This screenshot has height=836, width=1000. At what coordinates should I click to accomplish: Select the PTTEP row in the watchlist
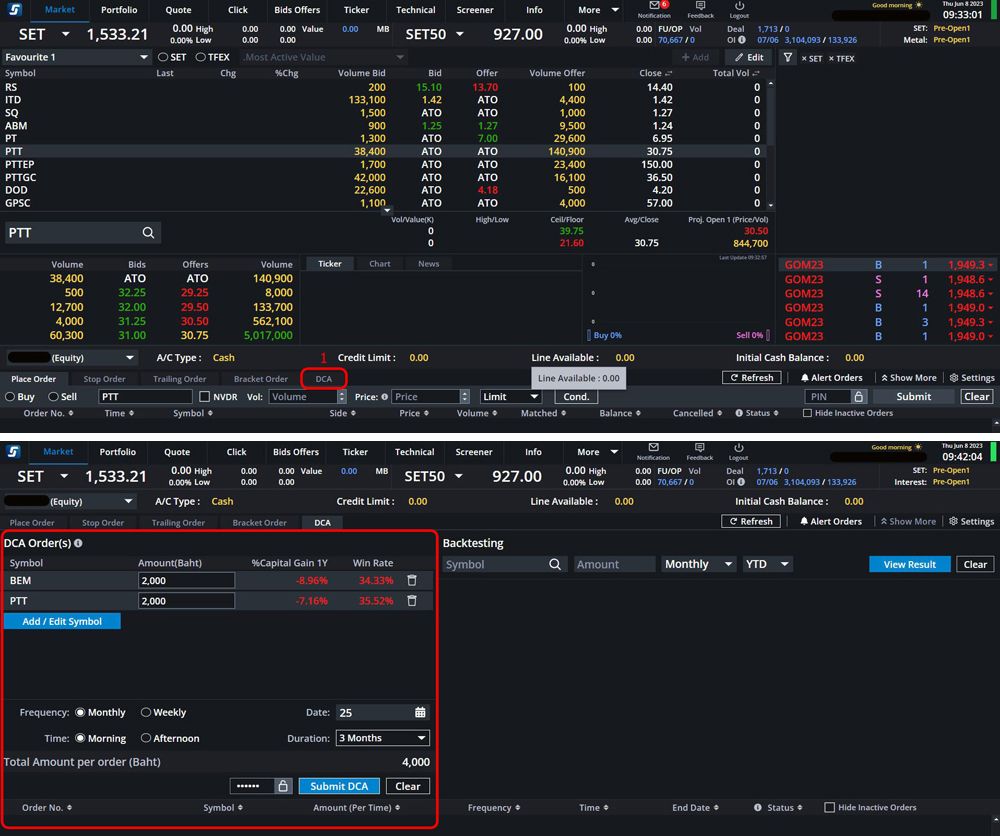point(386,165)
